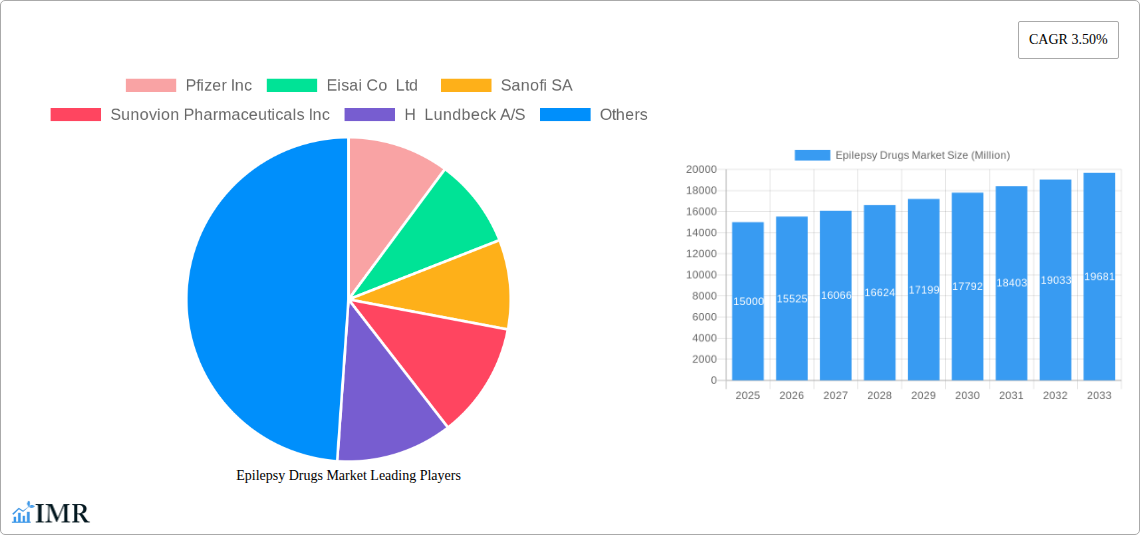Toggle the Pfizer Inc legend label
The width and height of the screenshot is (1140, 535).
click(218, 85)
